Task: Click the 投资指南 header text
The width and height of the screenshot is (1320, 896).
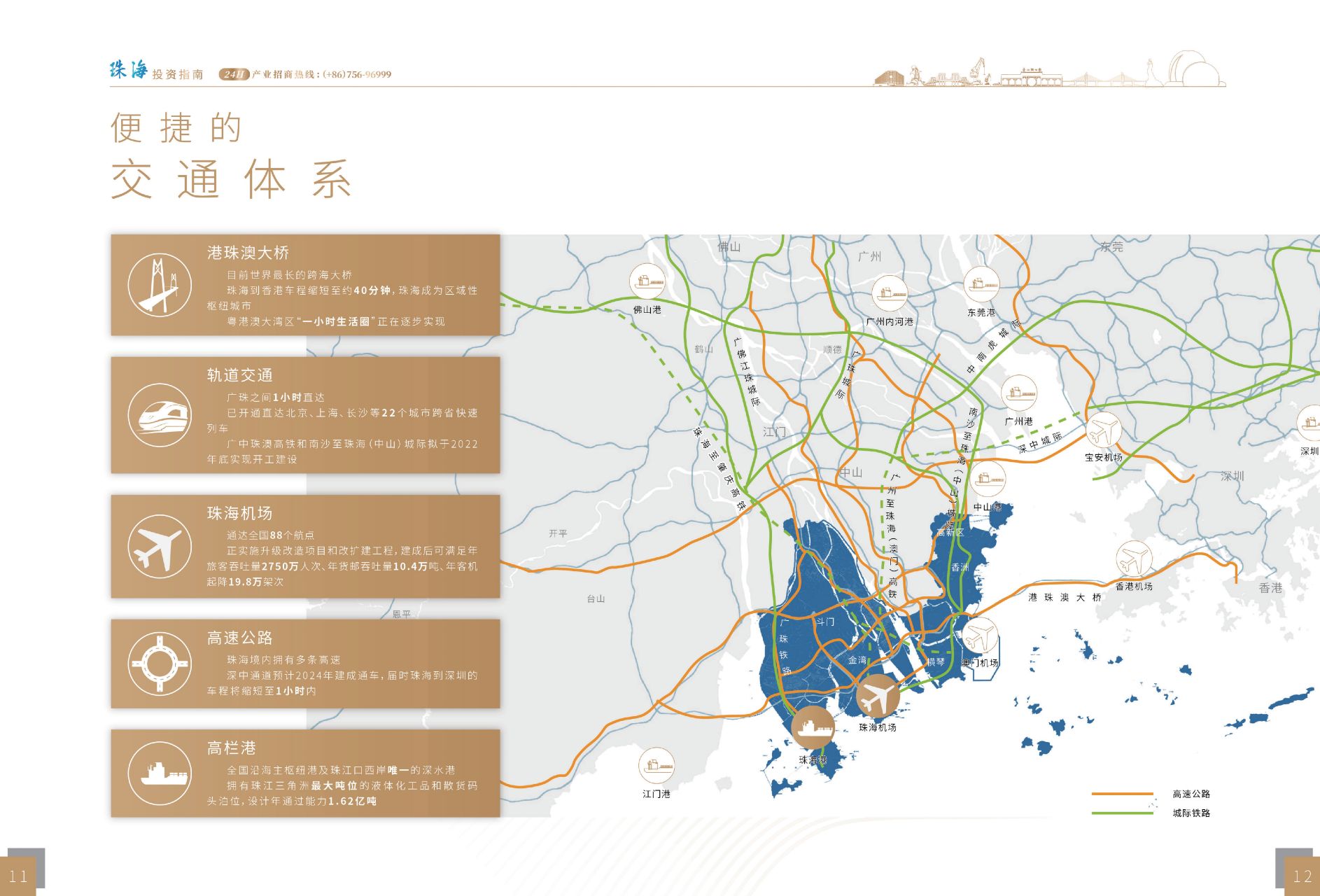Action: (x=178, y=74)
